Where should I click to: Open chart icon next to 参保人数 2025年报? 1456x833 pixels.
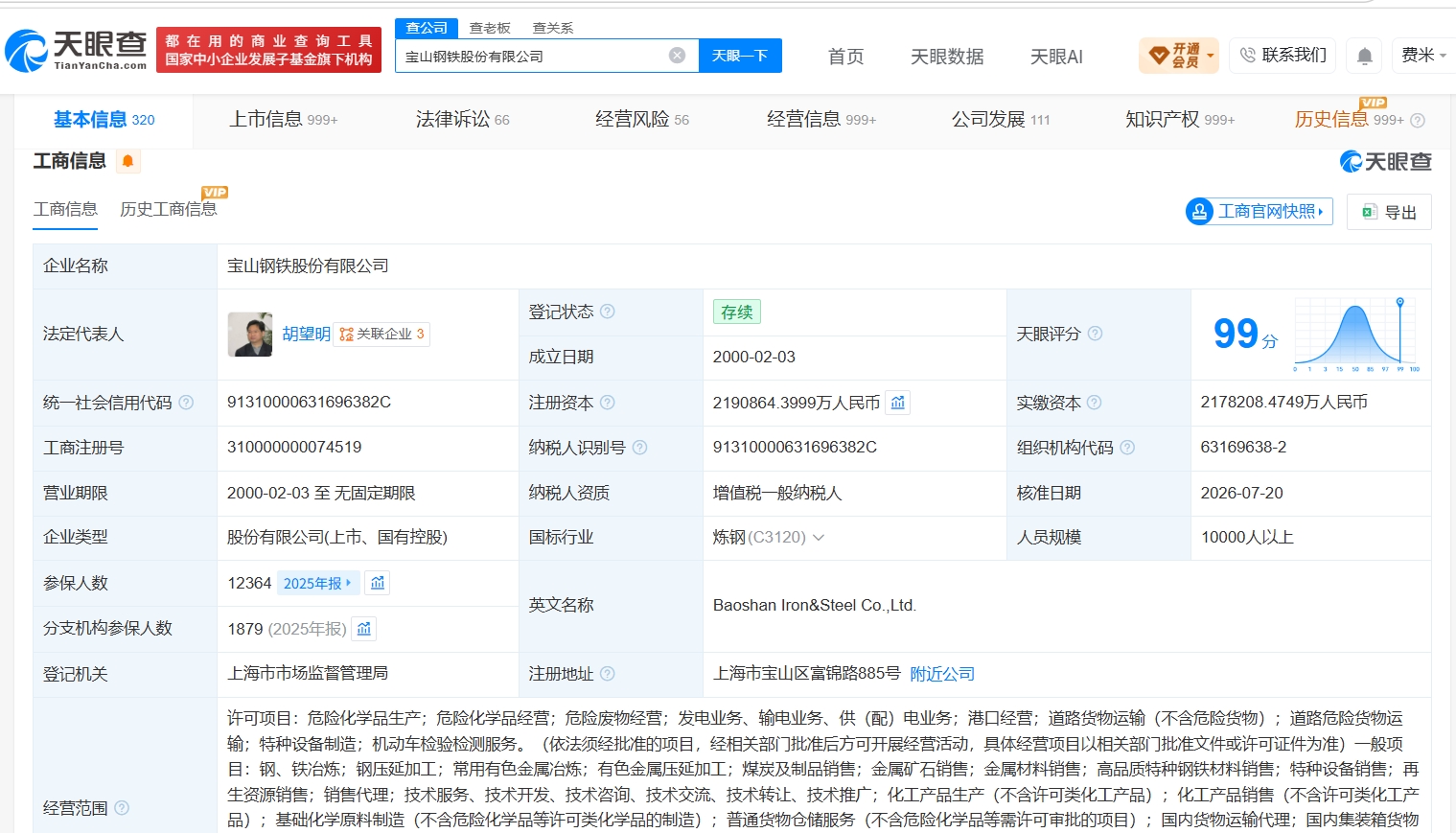(378, 583)
